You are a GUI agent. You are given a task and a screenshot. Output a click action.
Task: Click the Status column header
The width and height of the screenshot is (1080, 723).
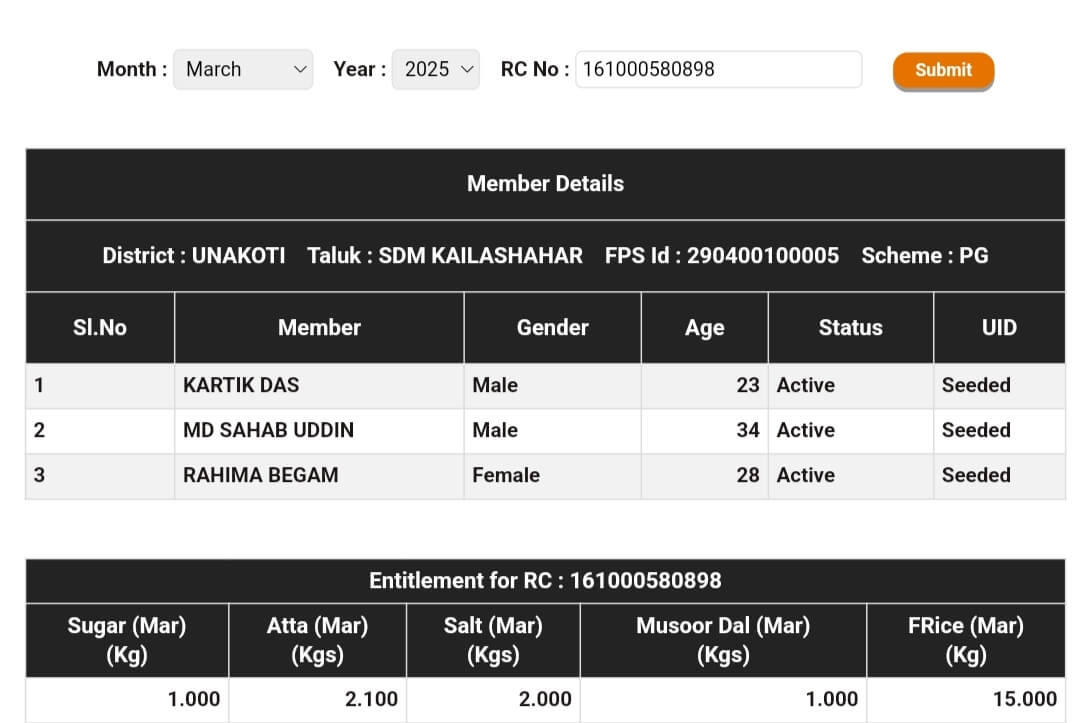click(850, 328)
